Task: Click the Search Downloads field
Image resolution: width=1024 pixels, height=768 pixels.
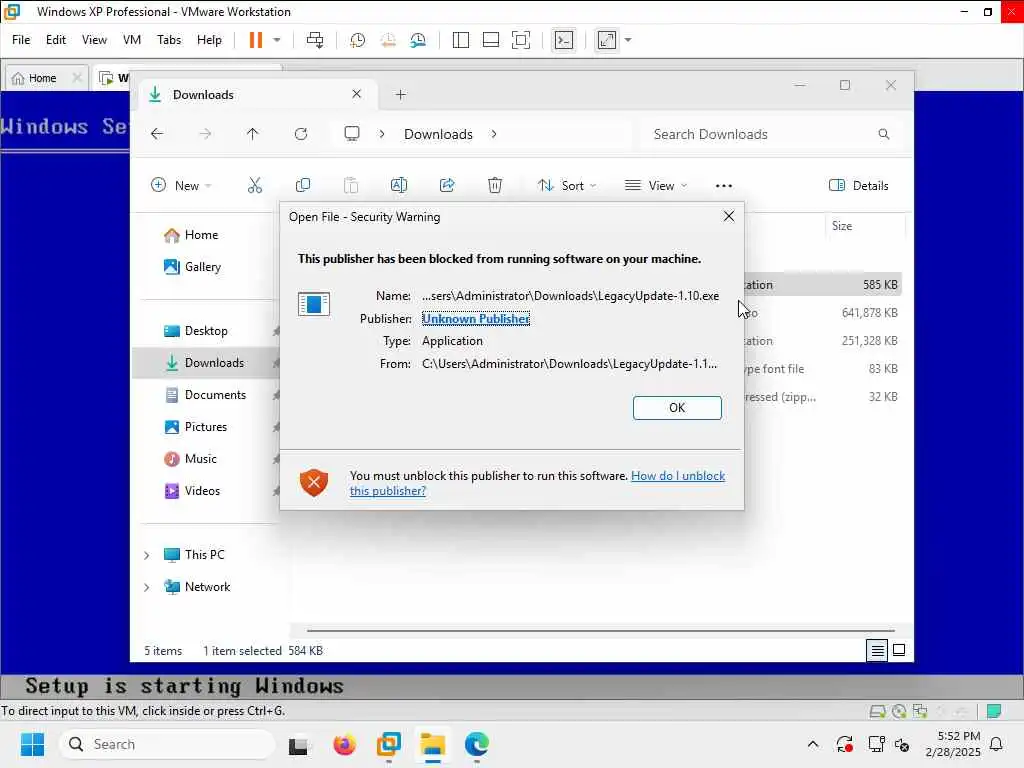Action: point(772,134)
